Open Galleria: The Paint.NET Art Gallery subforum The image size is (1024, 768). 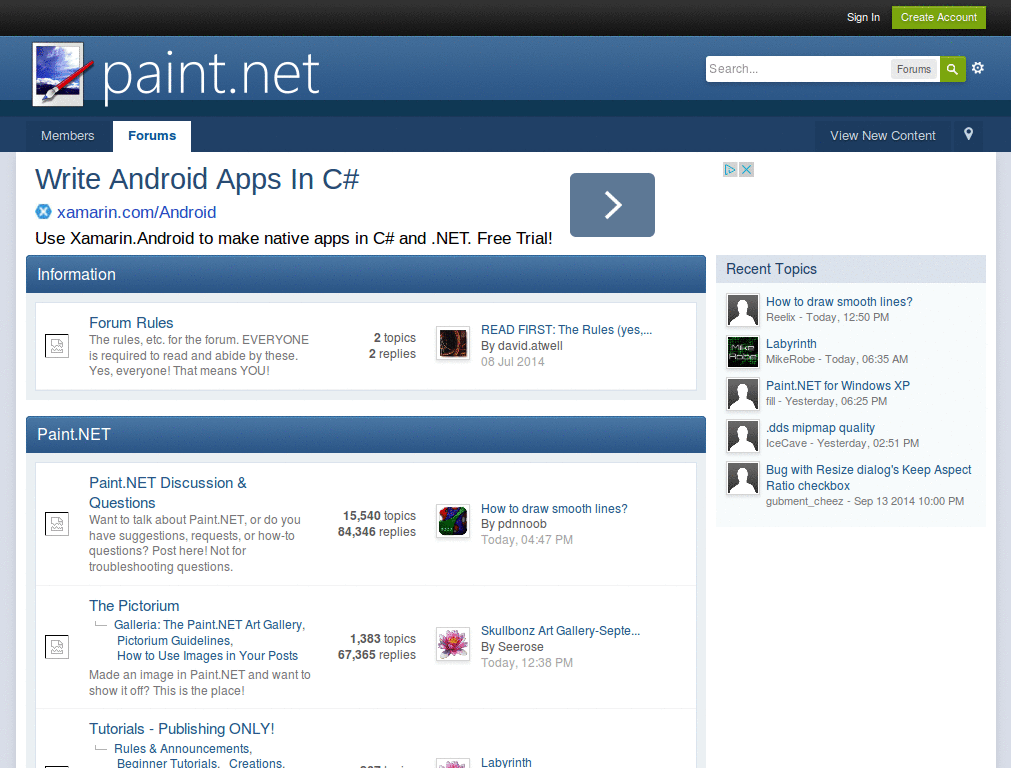click(210, 625)
